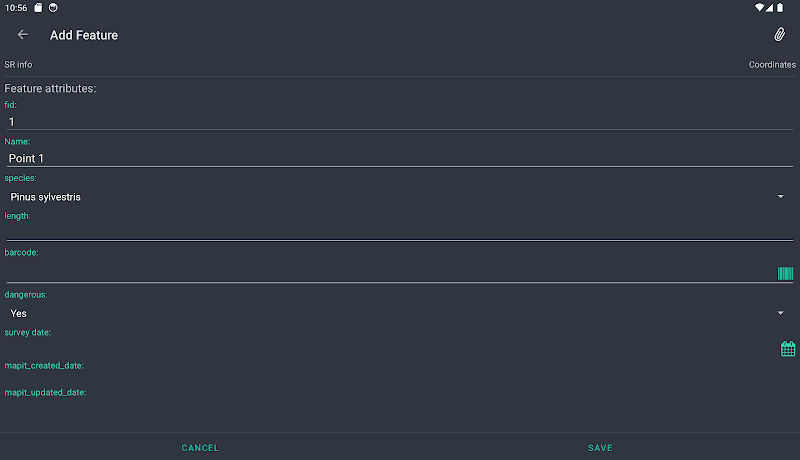Tap the Wi-Fi status icon
Image resolution: width=800 pixels, height=460 pixels.
[759, 8]
